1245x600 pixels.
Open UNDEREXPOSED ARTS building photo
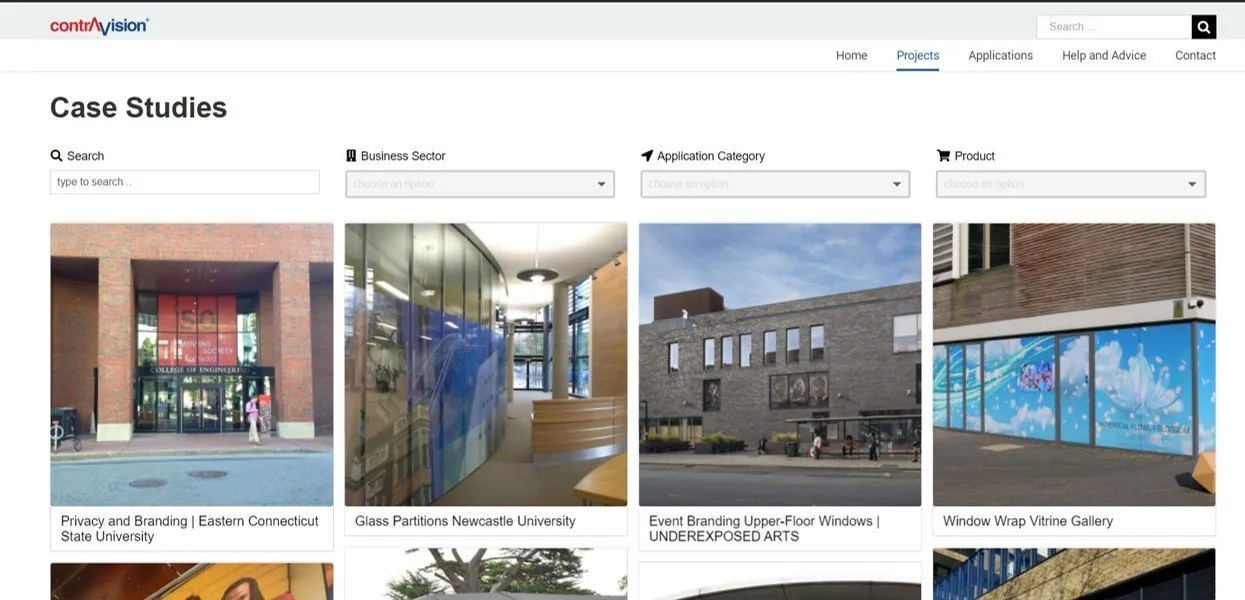point(780,365)
